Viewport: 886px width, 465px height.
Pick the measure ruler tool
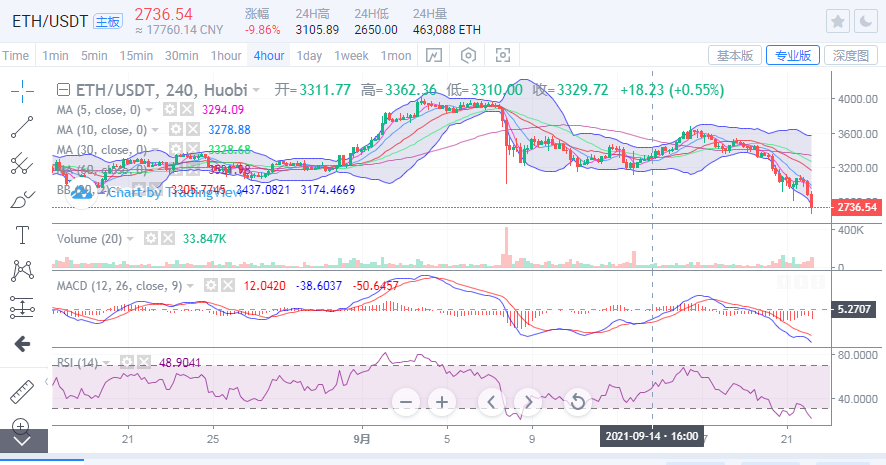[x=22, y=392]
